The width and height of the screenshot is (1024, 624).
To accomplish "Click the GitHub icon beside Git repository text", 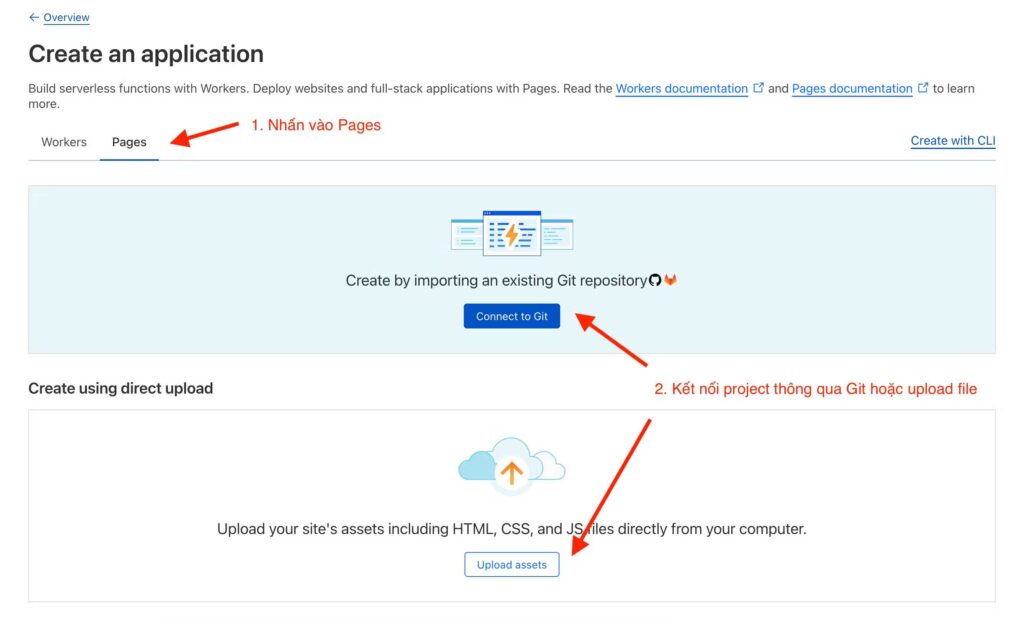I will pos(655,280).
